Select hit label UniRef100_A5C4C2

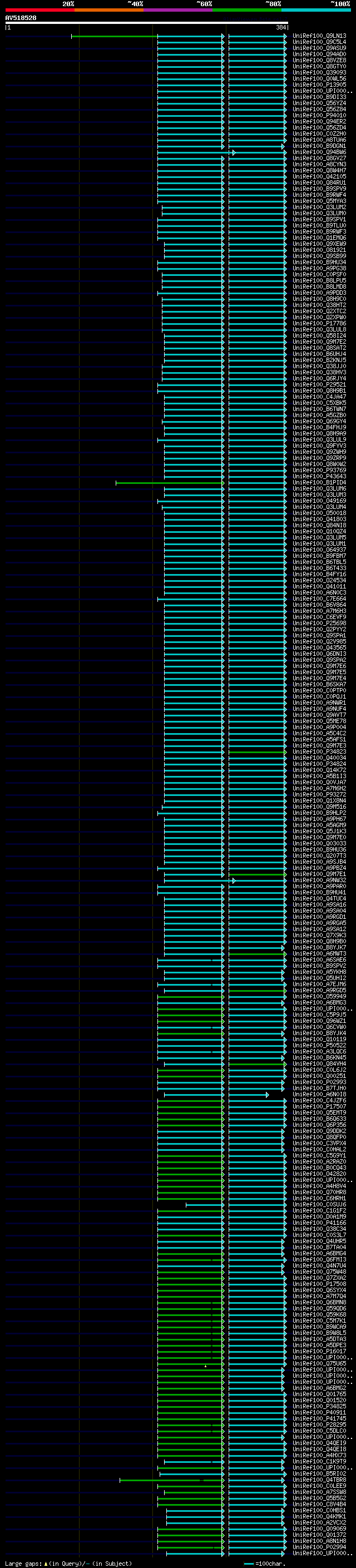(x=319, y=734)
